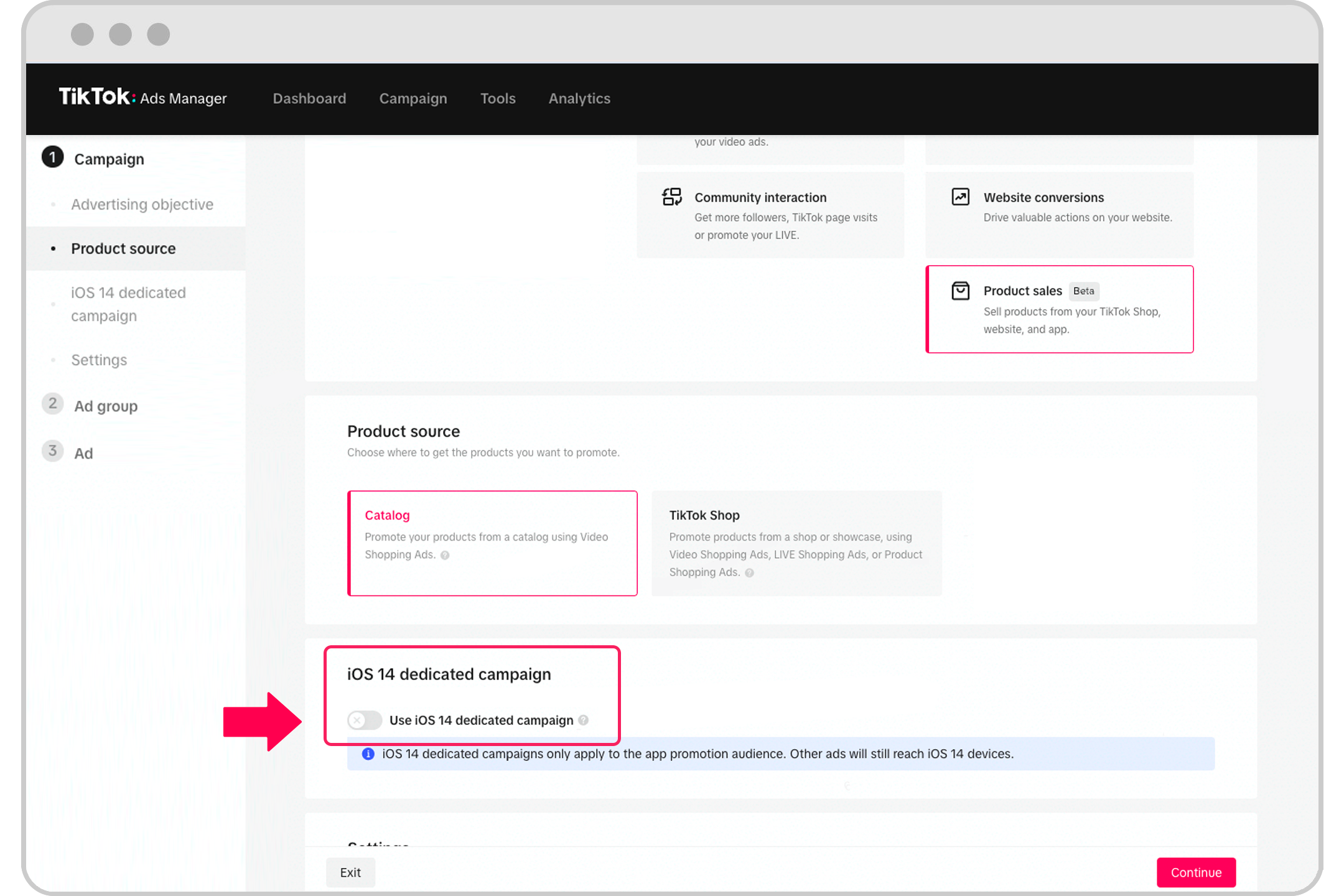1344x896 pixels.
Task: Click the Exit button
Action: (350, 872)
